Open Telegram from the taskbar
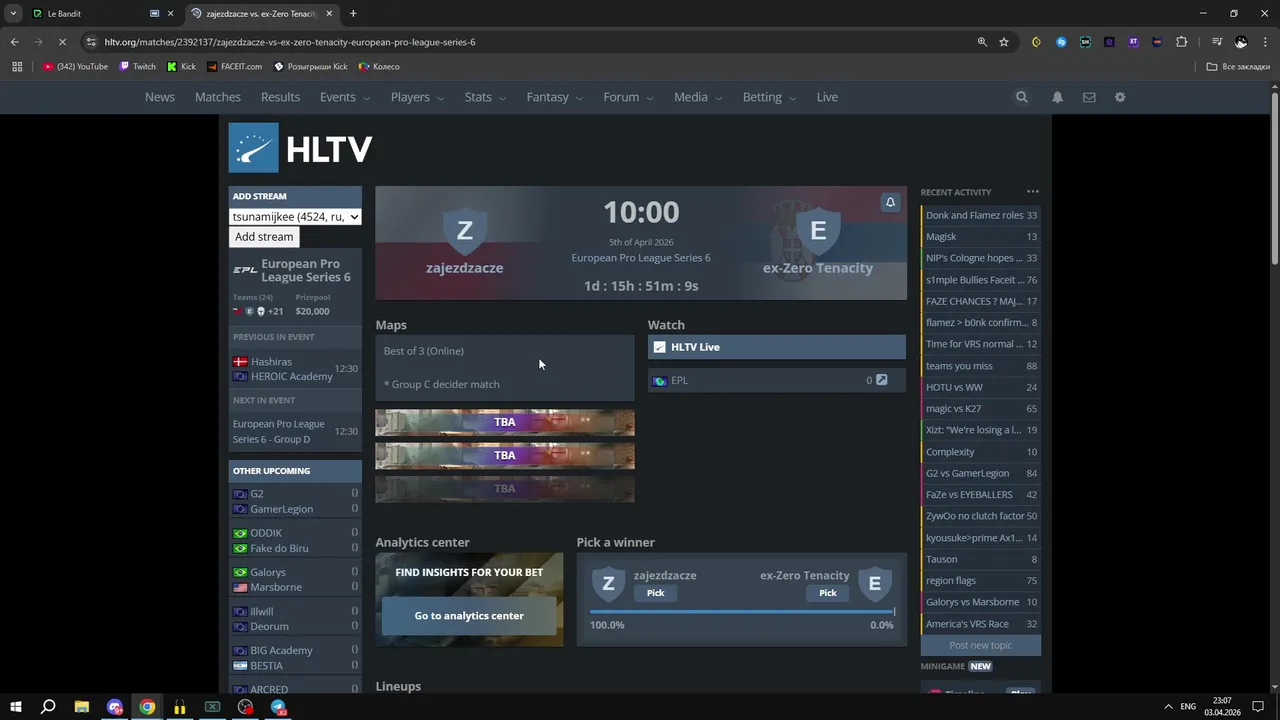Image resolution: width=1280 pixels, height=720 pixels. [279, 707]
